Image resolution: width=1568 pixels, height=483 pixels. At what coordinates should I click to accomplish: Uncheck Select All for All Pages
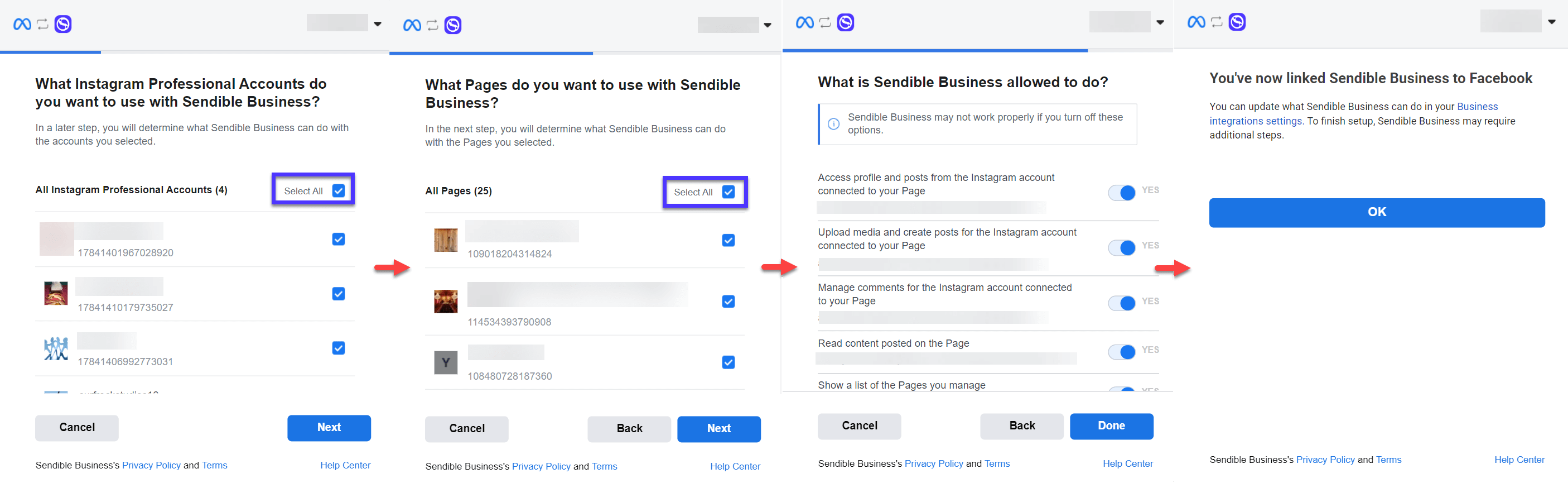(728, 192)
